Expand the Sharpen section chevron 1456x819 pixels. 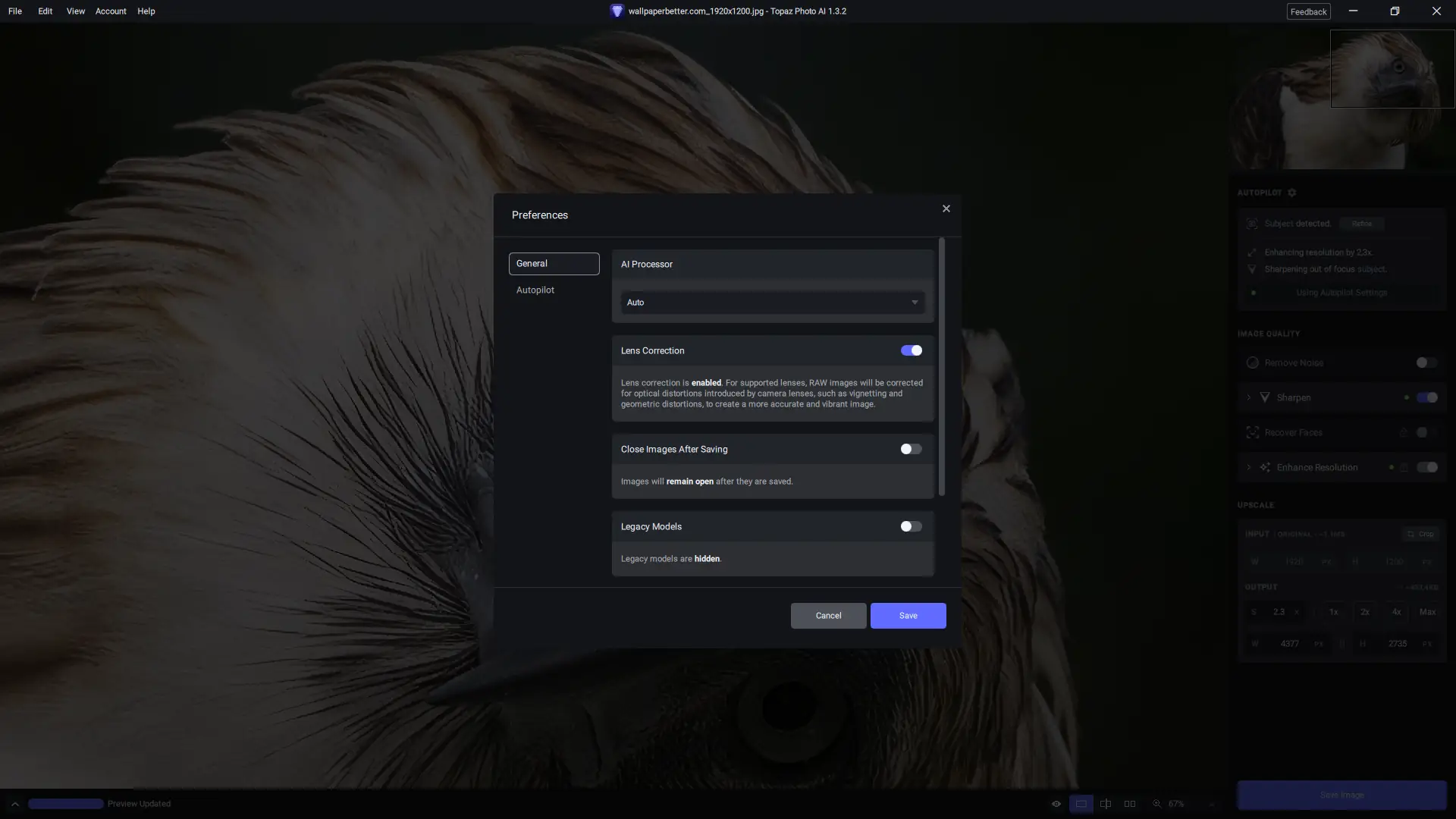click(x=1249, y=397)
